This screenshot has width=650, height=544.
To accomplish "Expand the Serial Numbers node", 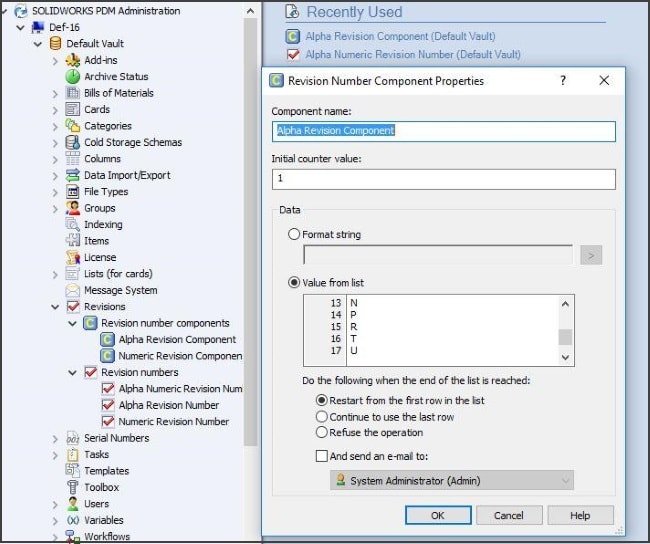I will click(55, 439).
